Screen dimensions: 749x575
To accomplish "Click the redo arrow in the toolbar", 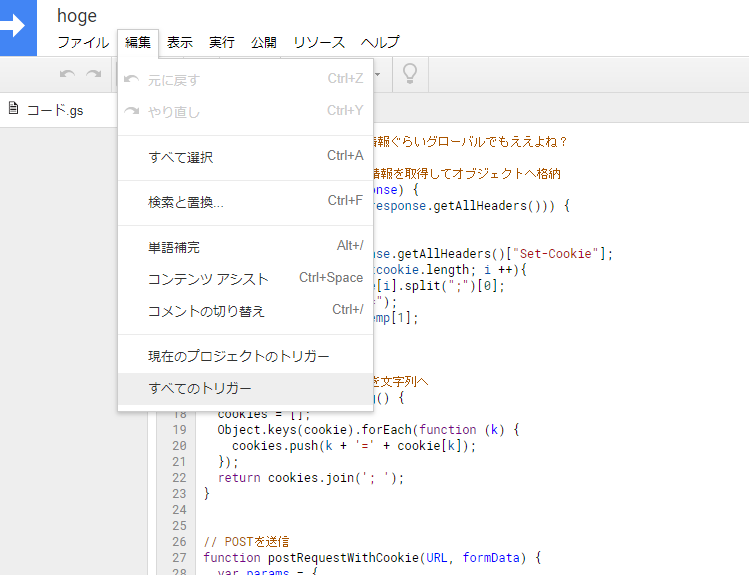I will 93,73.
